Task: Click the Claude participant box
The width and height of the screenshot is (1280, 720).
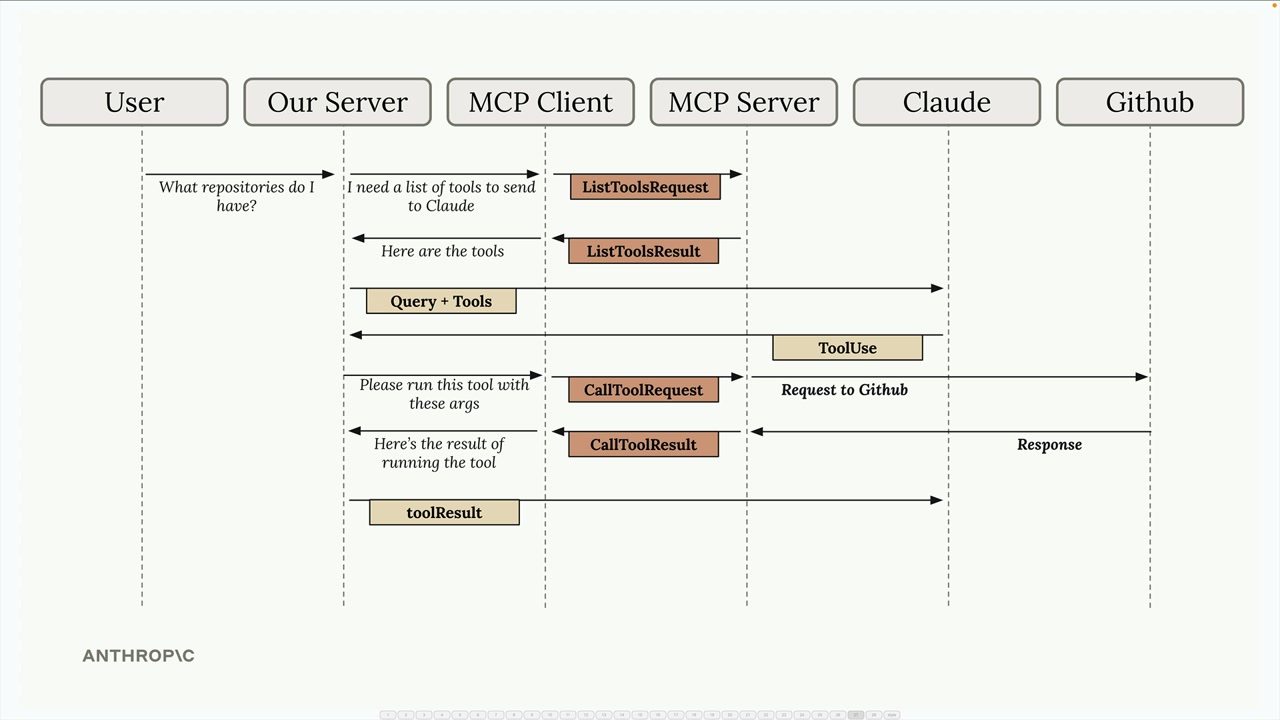Action: tap(946, 102)
